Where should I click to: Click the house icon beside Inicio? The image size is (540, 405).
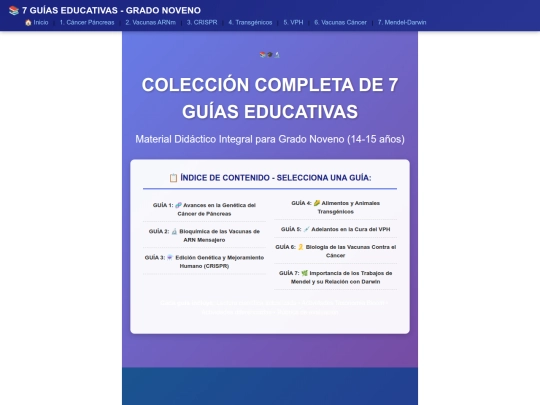tap(28, 22)
